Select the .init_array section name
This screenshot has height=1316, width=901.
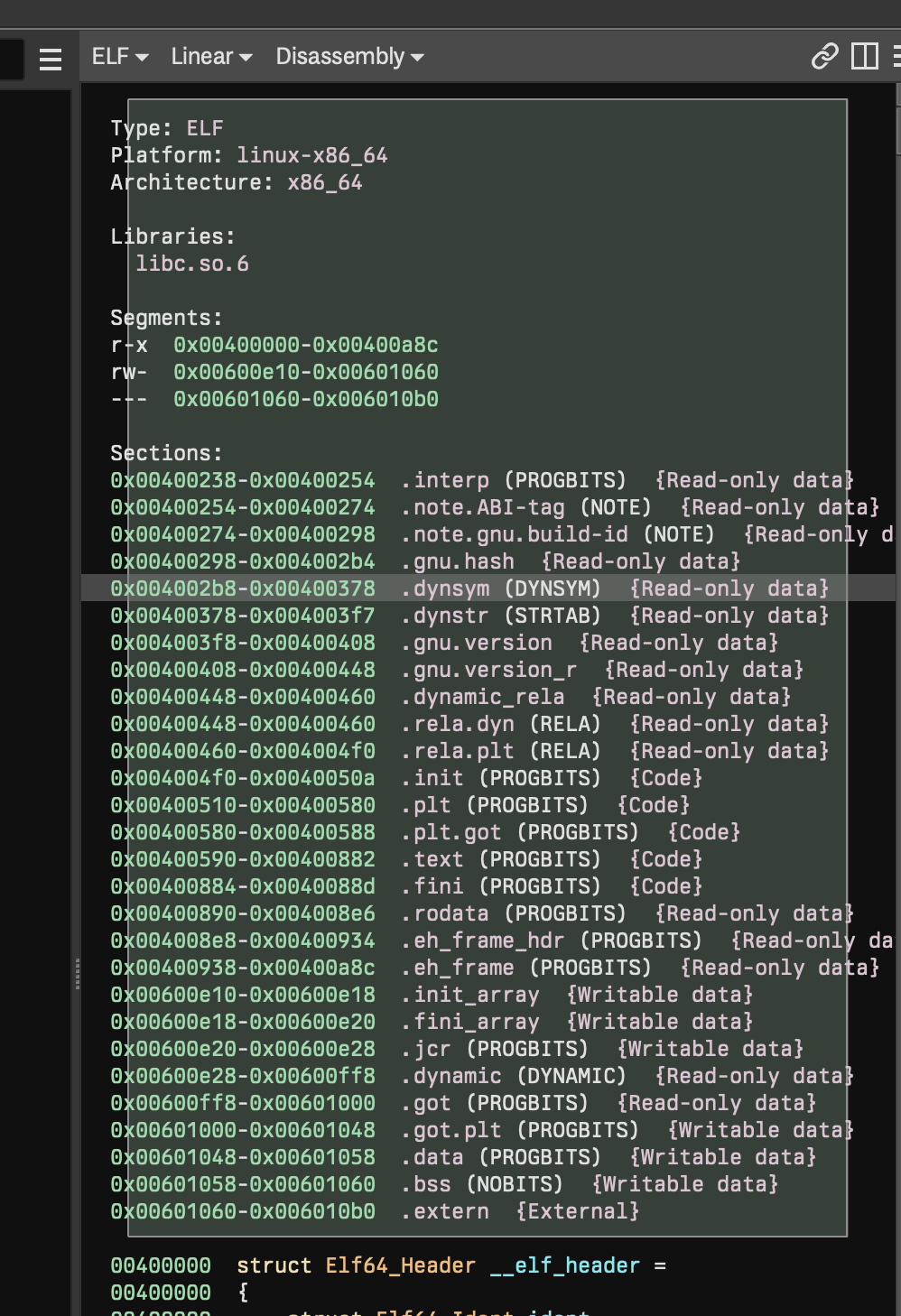[470, 995]
